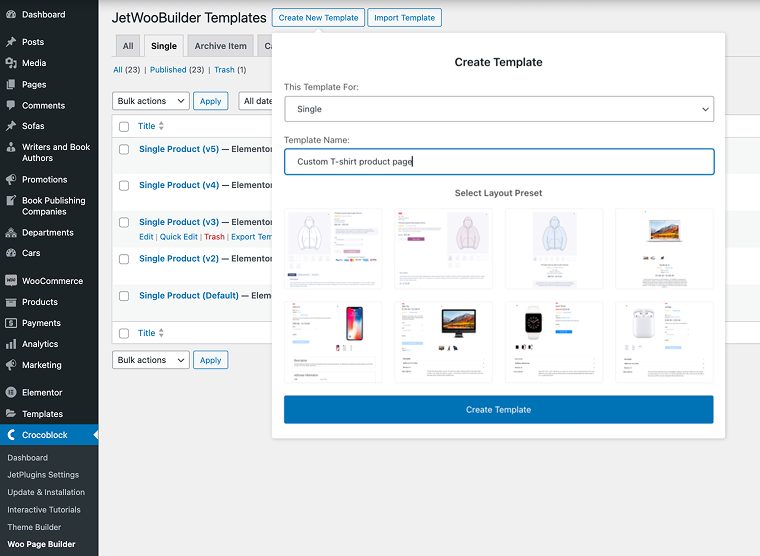Click the Writers and Book Authors icon
This screenshot has height=556, width=760.
[x=11, y=147]
